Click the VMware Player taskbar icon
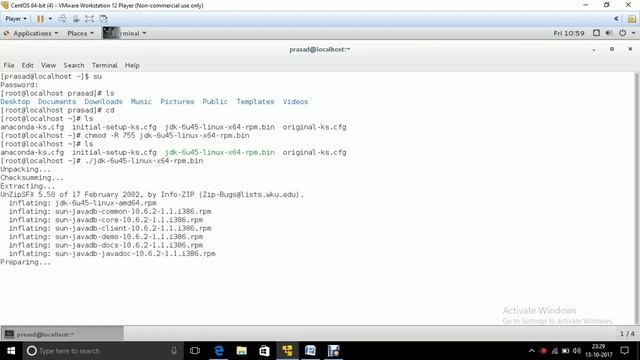The width and height of the screenshot is (640, 360). tap(287, 351)
